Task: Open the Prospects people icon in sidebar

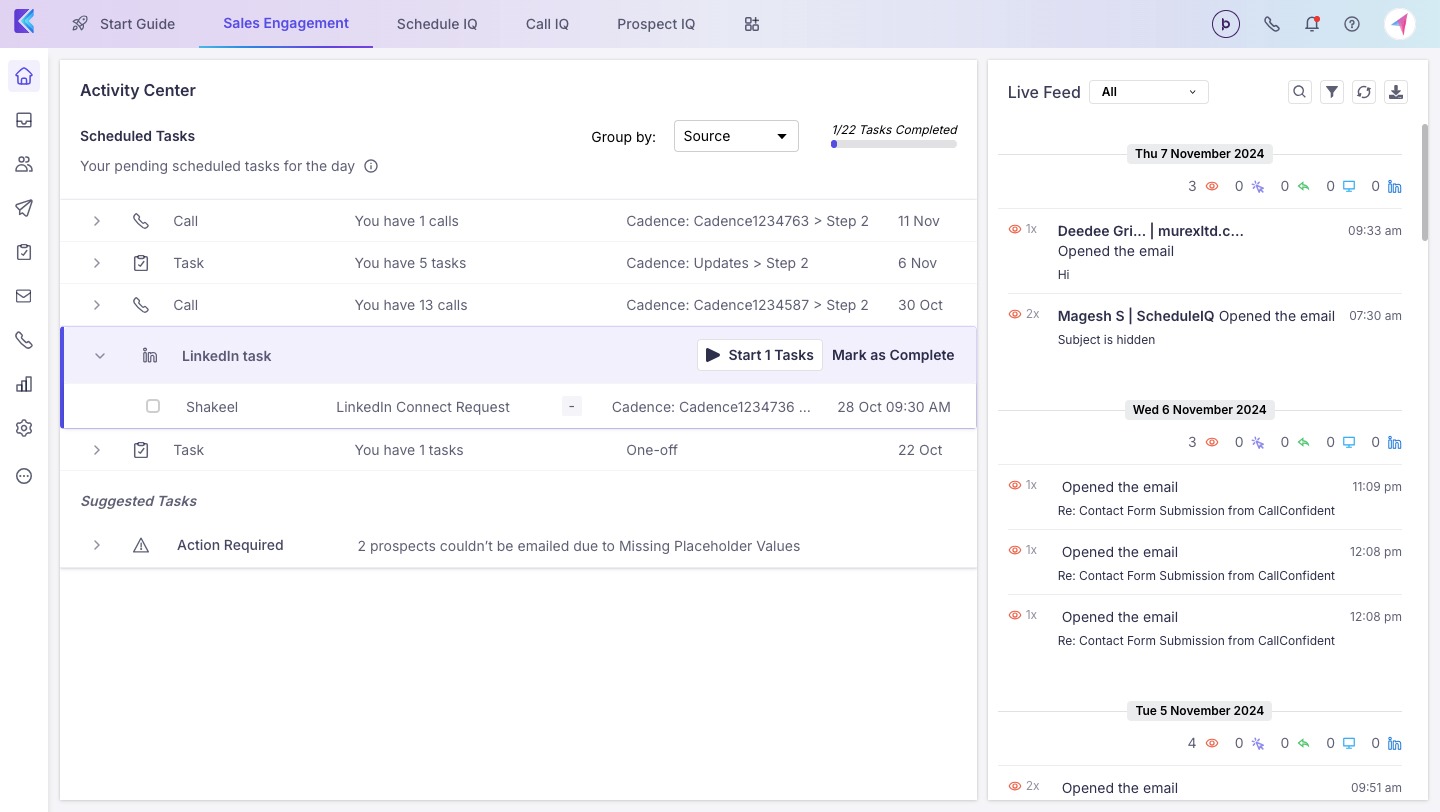Action: point(24,164)
